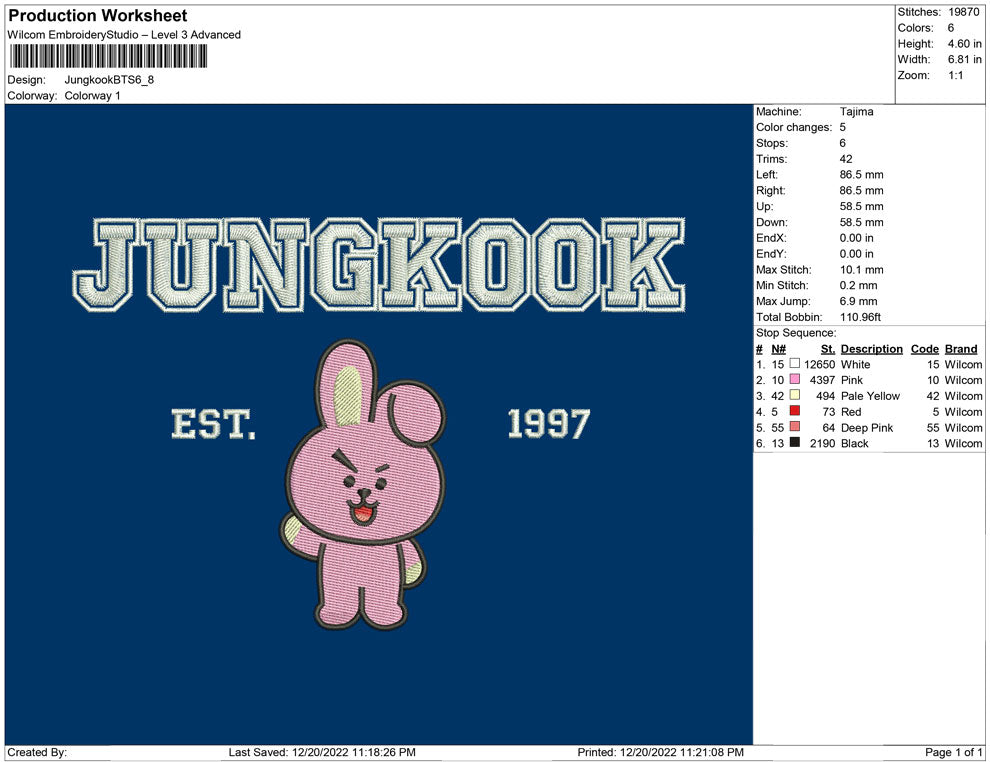The width and height of the screenshot is (990, 762).
Task: Click the Left value '86.5 mm'
Action: (x=862, y=175)
